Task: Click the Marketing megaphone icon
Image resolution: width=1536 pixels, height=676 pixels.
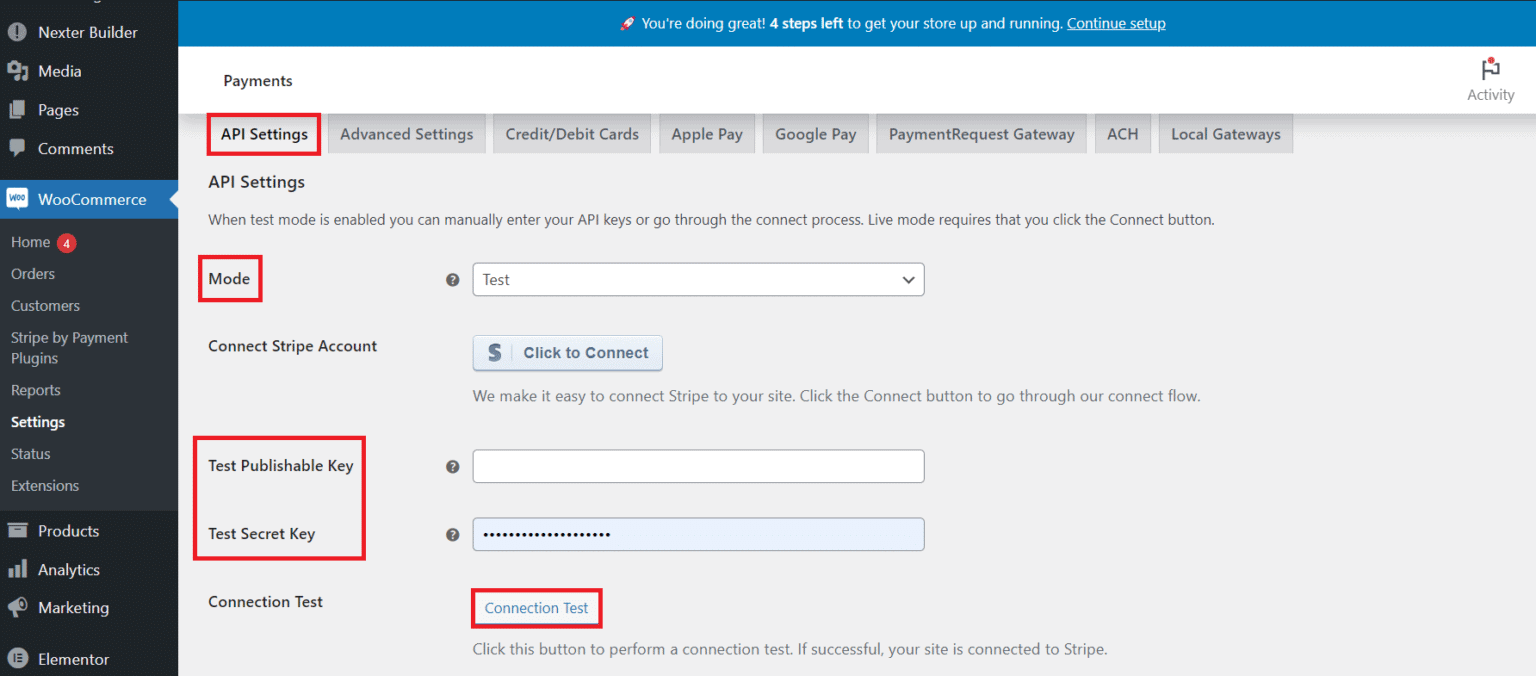Action: tap(17, 608)
